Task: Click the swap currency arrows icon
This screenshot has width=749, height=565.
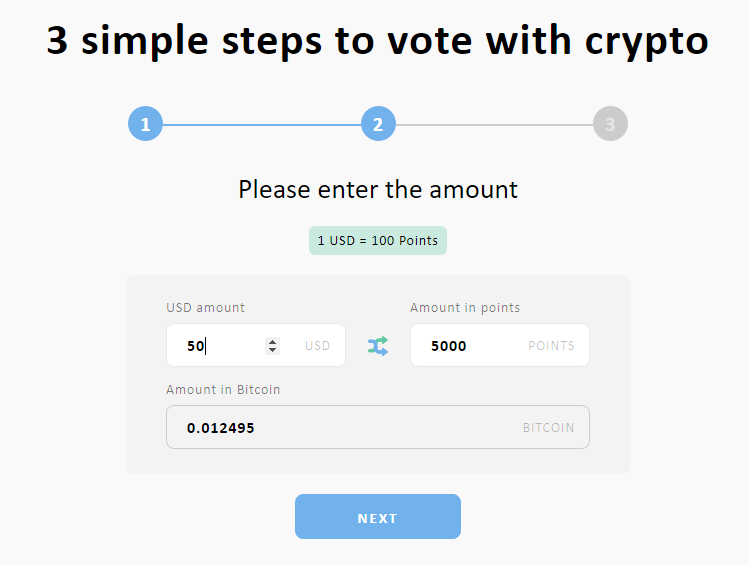Action: pos(378,346)
